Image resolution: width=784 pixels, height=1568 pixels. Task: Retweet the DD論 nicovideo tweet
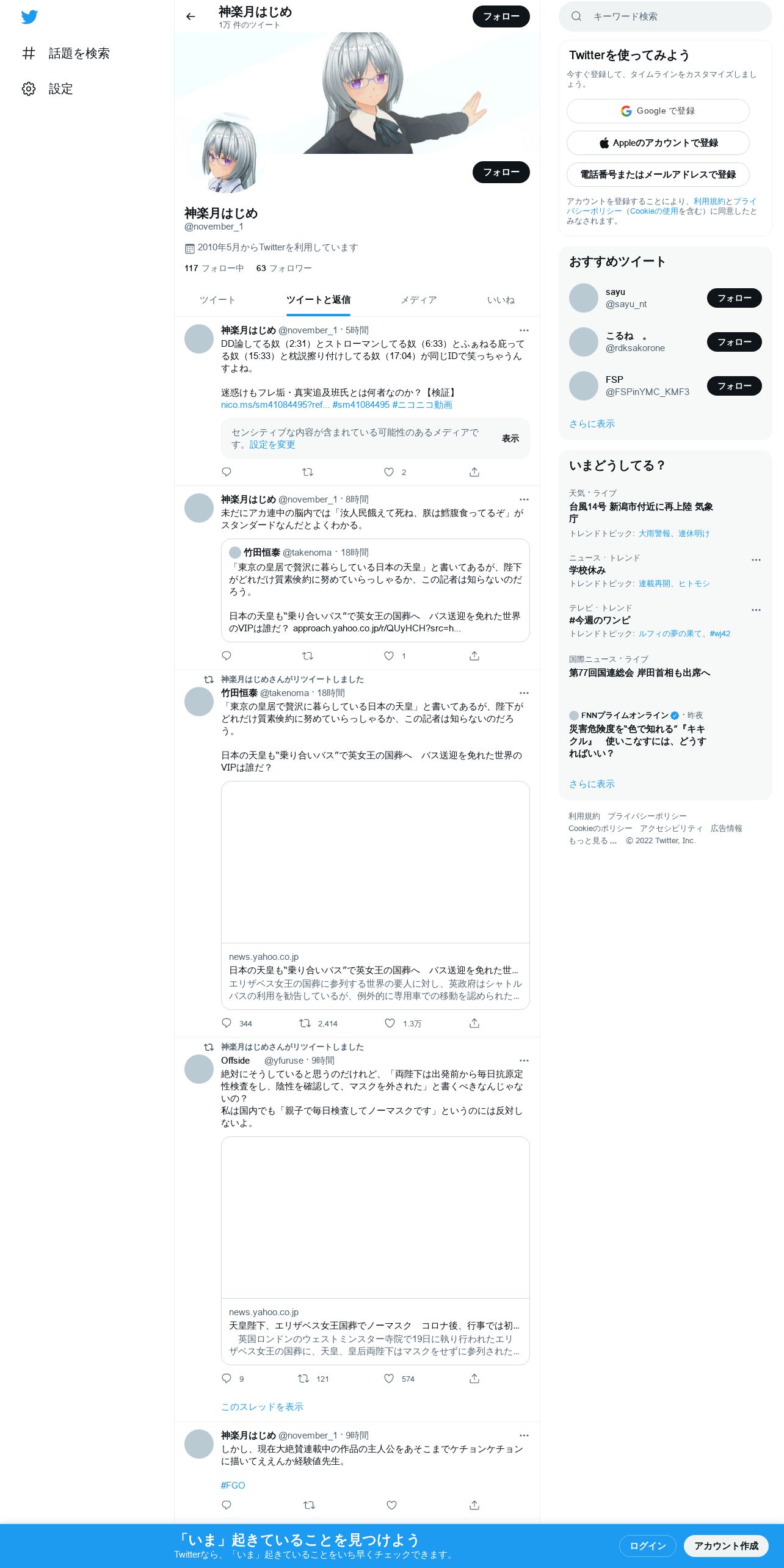308,472
